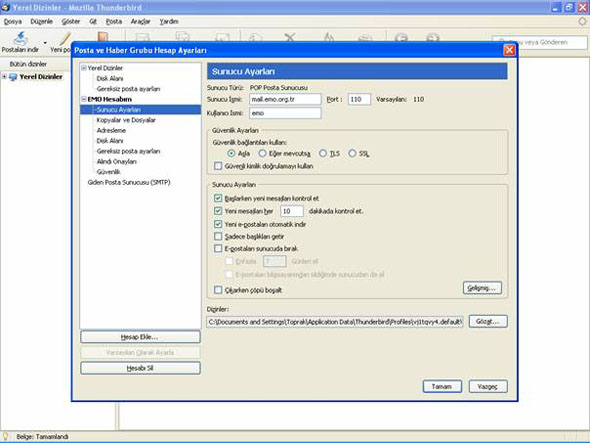This screenshot has height=443, width=590.
Task: Select Disk Alanı under EMO Hesabım
Action: point(110,141)
